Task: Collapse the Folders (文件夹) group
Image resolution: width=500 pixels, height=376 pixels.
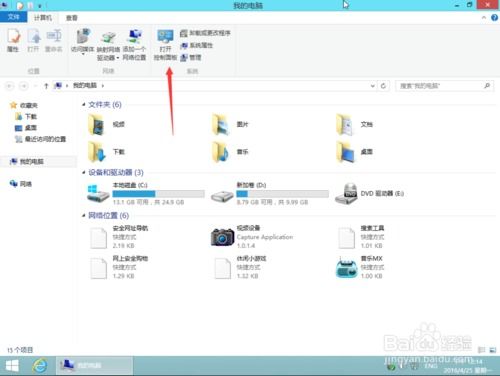Action: pyautogui.click(x=84, y=105)
